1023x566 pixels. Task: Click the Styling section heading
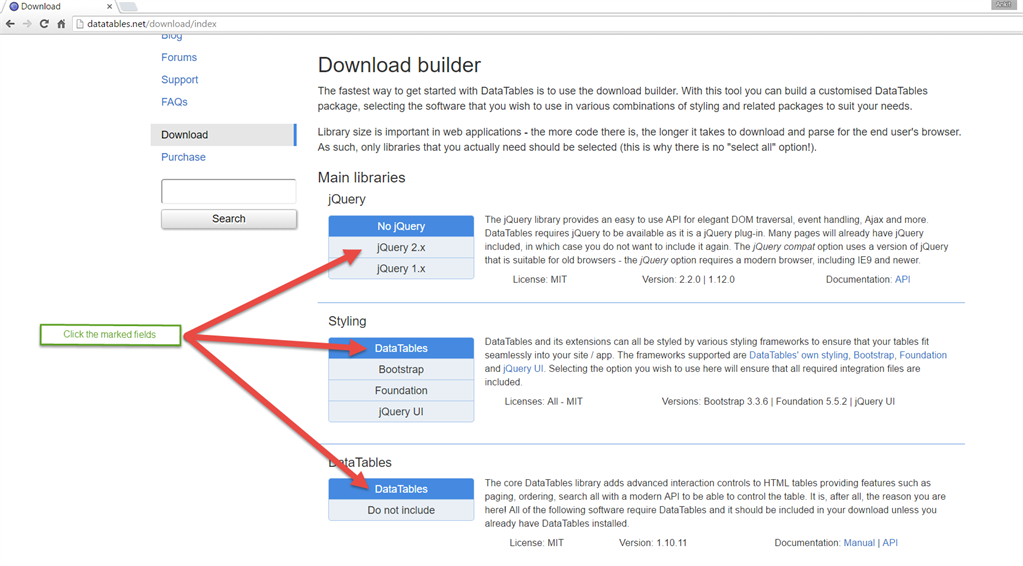click(347, 321)
